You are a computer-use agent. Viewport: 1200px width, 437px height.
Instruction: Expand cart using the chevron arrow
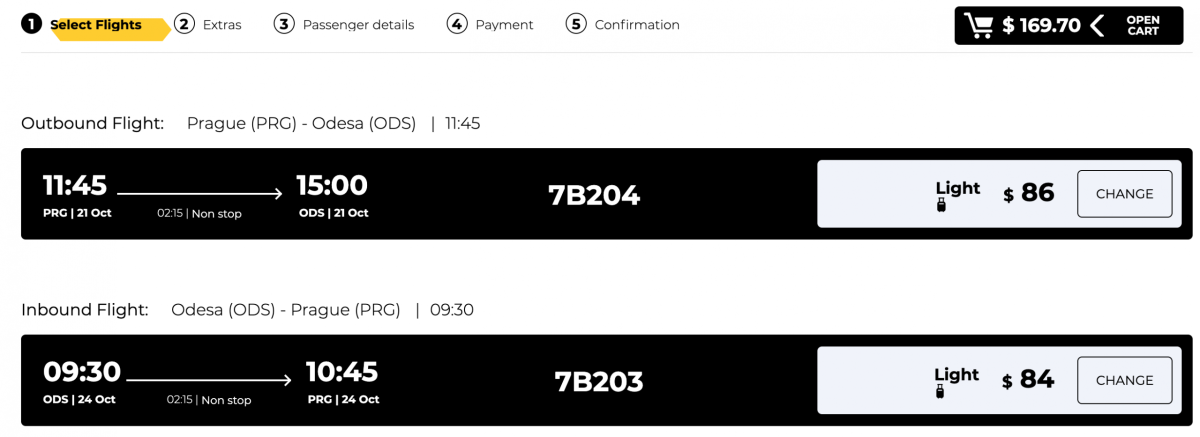[x=1098, y=26]
